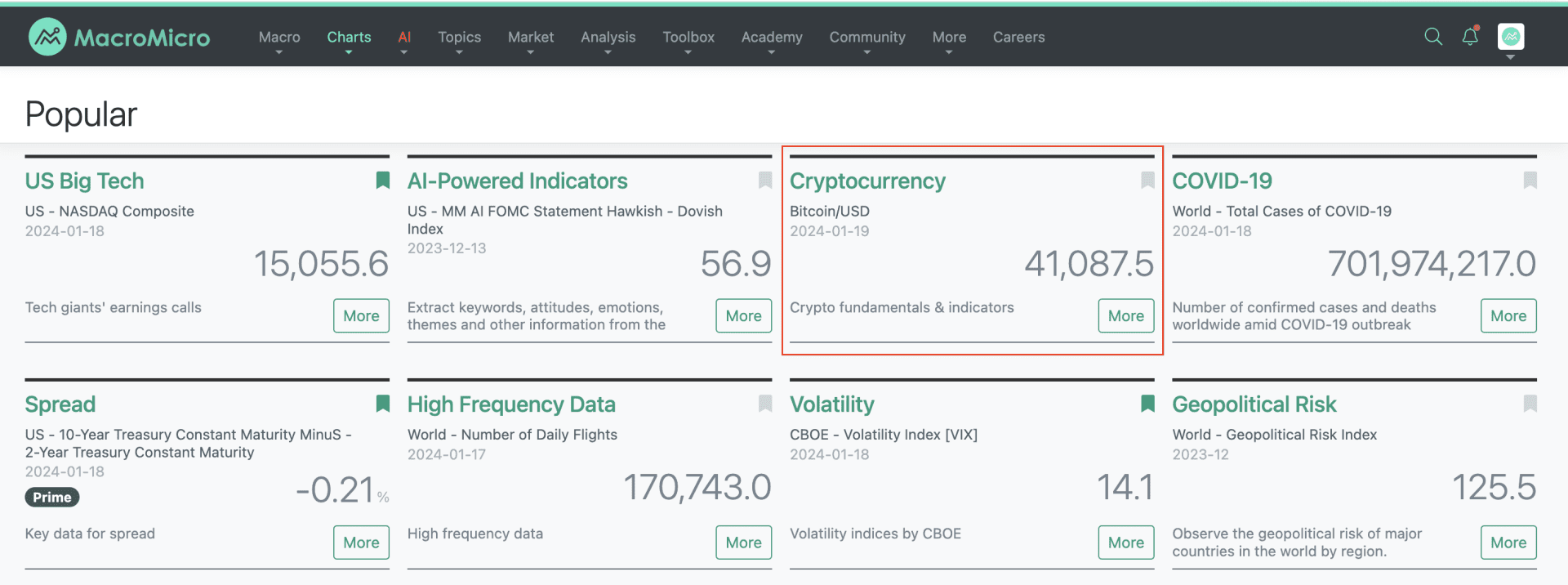Open the search magnifier icon
Screen dimensions: 1568x585
pos(1433,36)
